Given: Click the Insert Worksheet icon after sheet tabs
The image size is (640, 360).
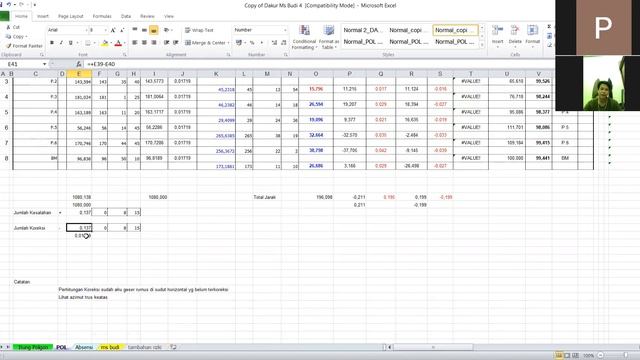Looking at the screenshot, I should point(173,347).
